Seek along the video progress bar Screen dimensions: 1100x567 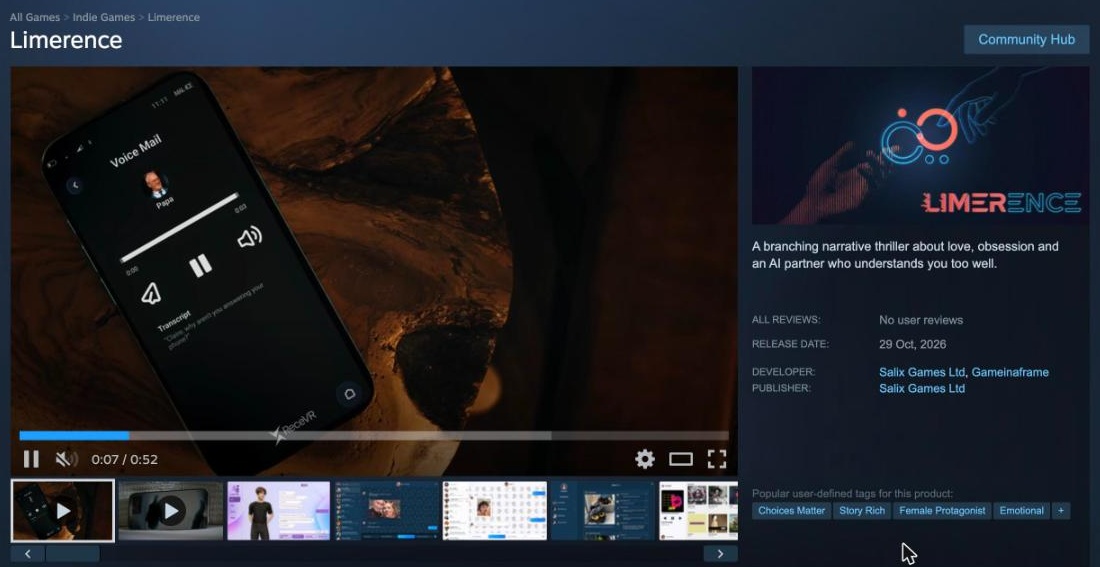click(374, 436)
